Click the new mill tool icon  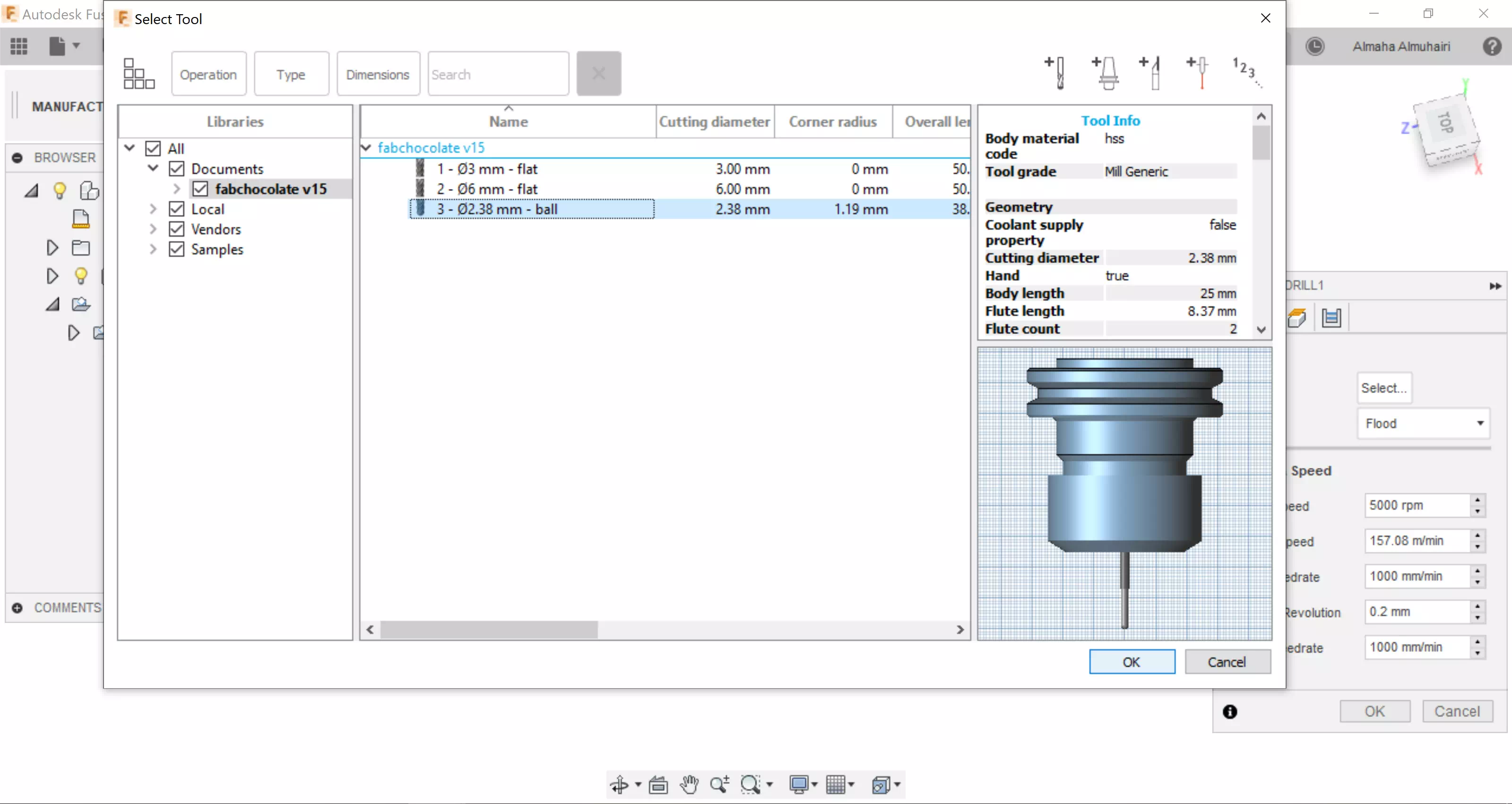(1056, 73)
